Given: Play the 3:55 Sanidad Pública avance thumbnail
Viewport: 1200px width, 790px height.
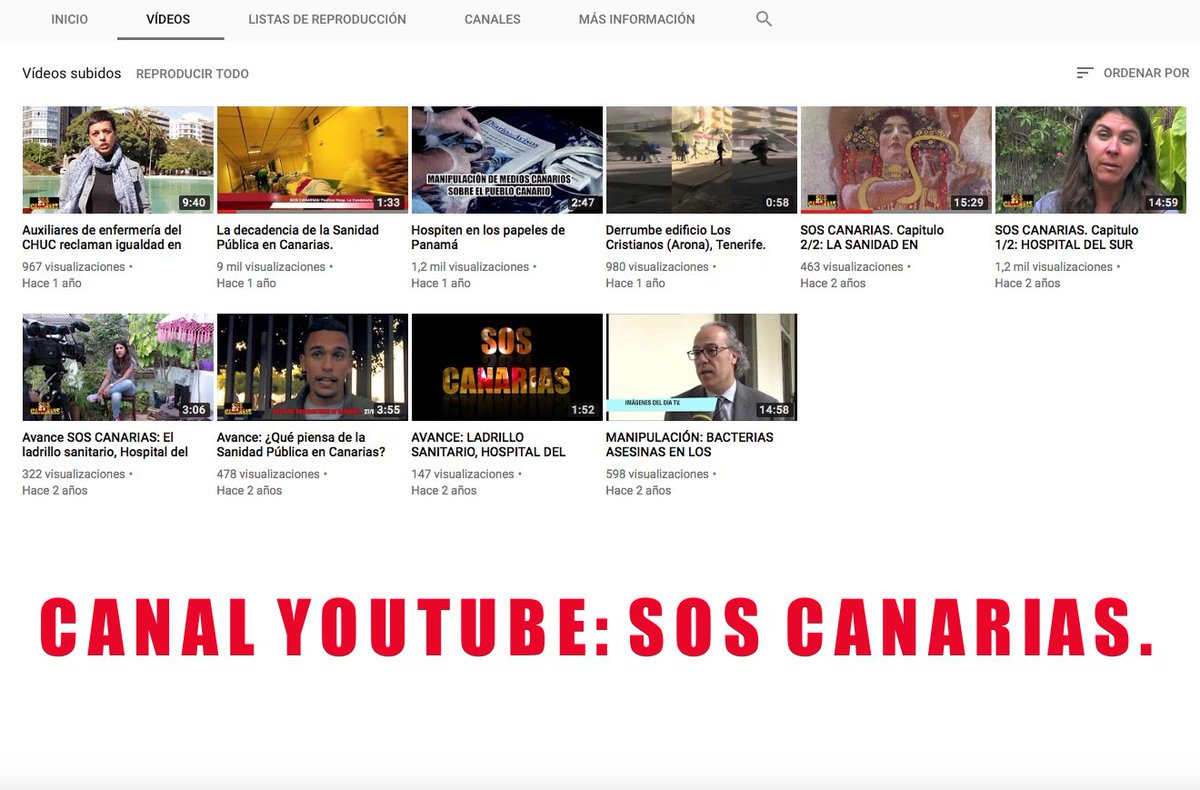Looking at the screenshot, I should click(x=313, y=367).
